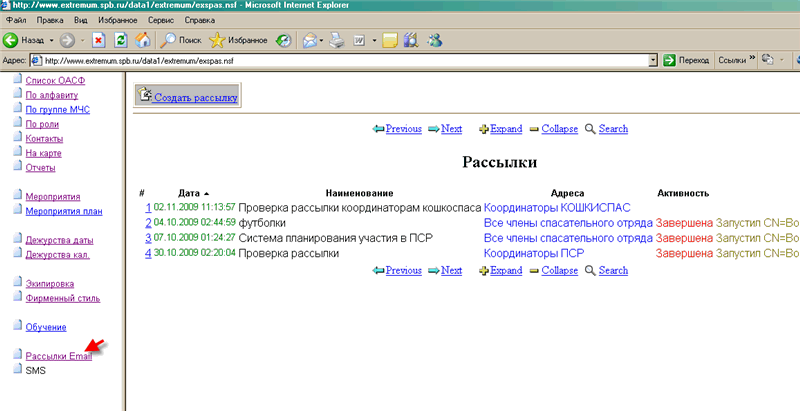Click the Home house icon
The image size is (800, 411).
point(143,40)
